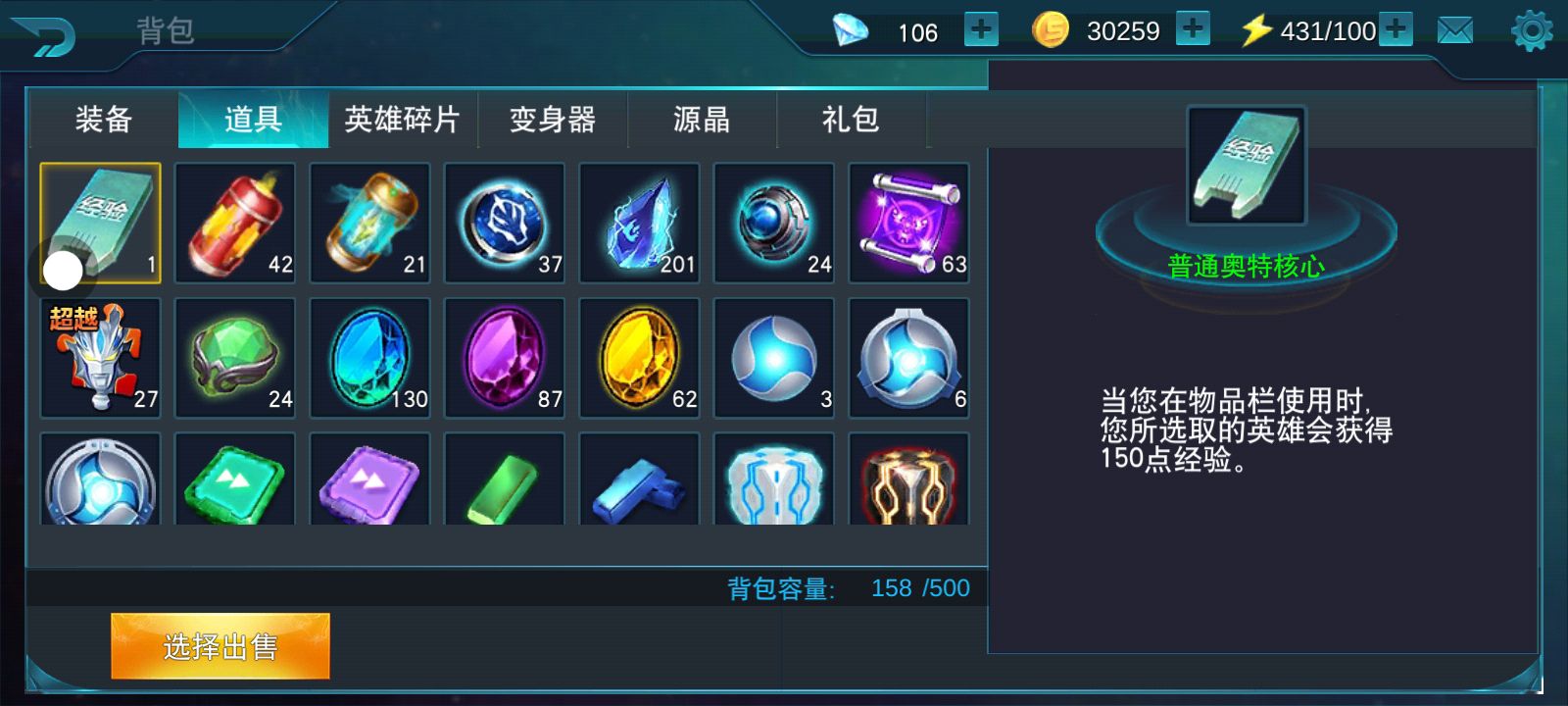
Task: Switch to the 英雄碎片 tab
Action: tap(403, 120)
